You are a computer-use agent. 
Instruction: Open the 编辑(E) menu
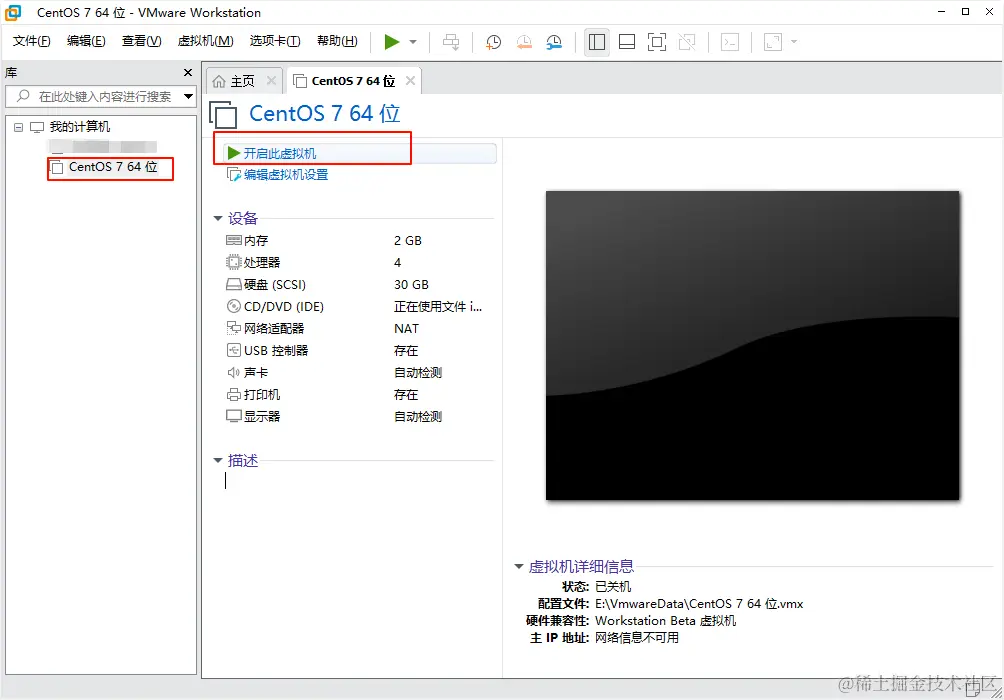click(86, 41)
